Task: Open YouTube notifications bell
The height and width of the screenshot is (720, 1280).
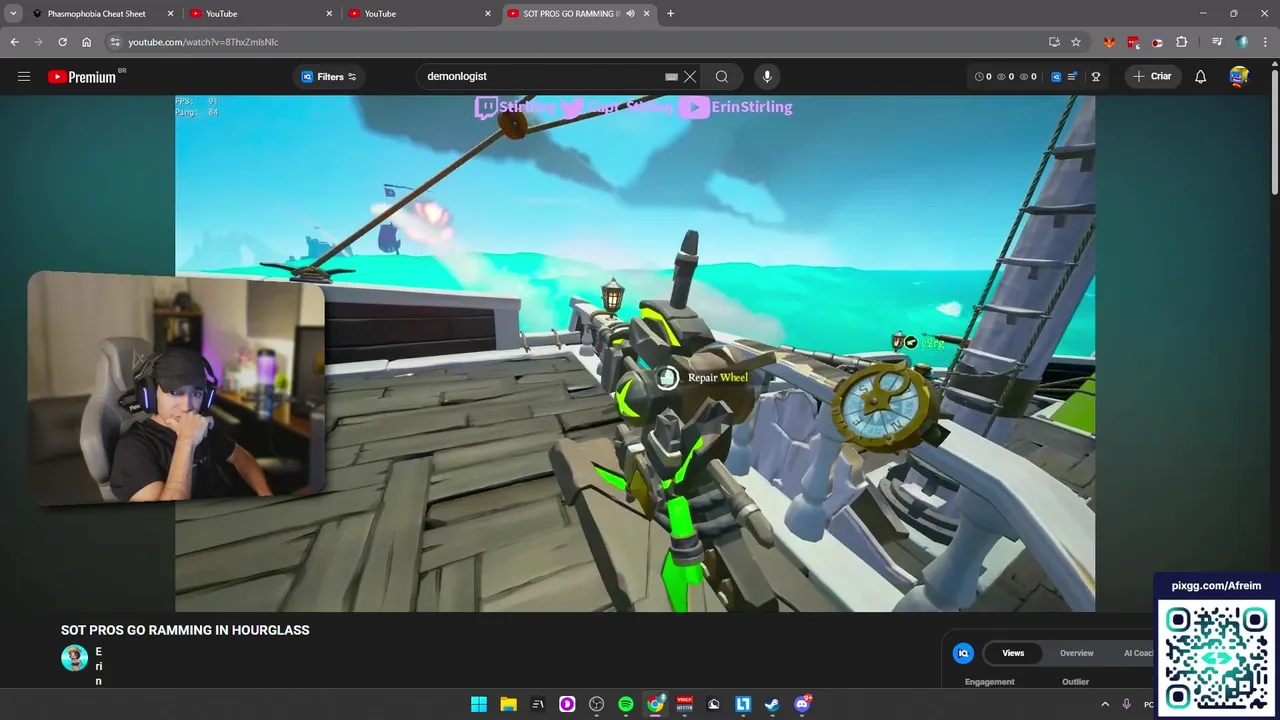Action: tap(1200, 76)
